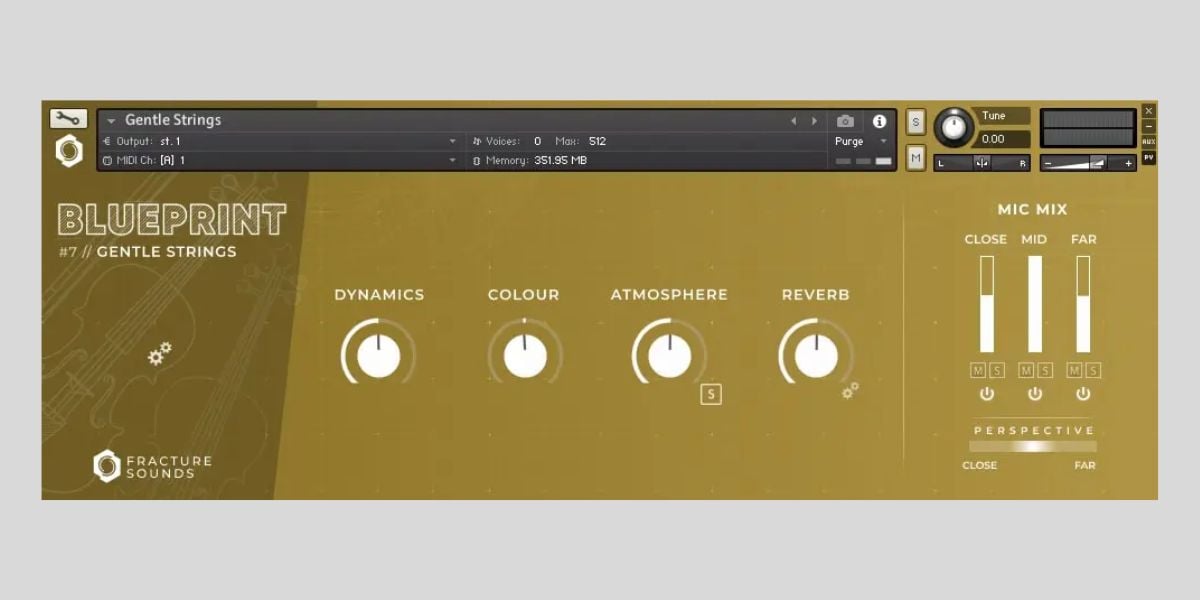The width and height of the screenshot is (1200, 600).
Task: Click the PERSPECTIVE label
Action: tap(1034, 430)
